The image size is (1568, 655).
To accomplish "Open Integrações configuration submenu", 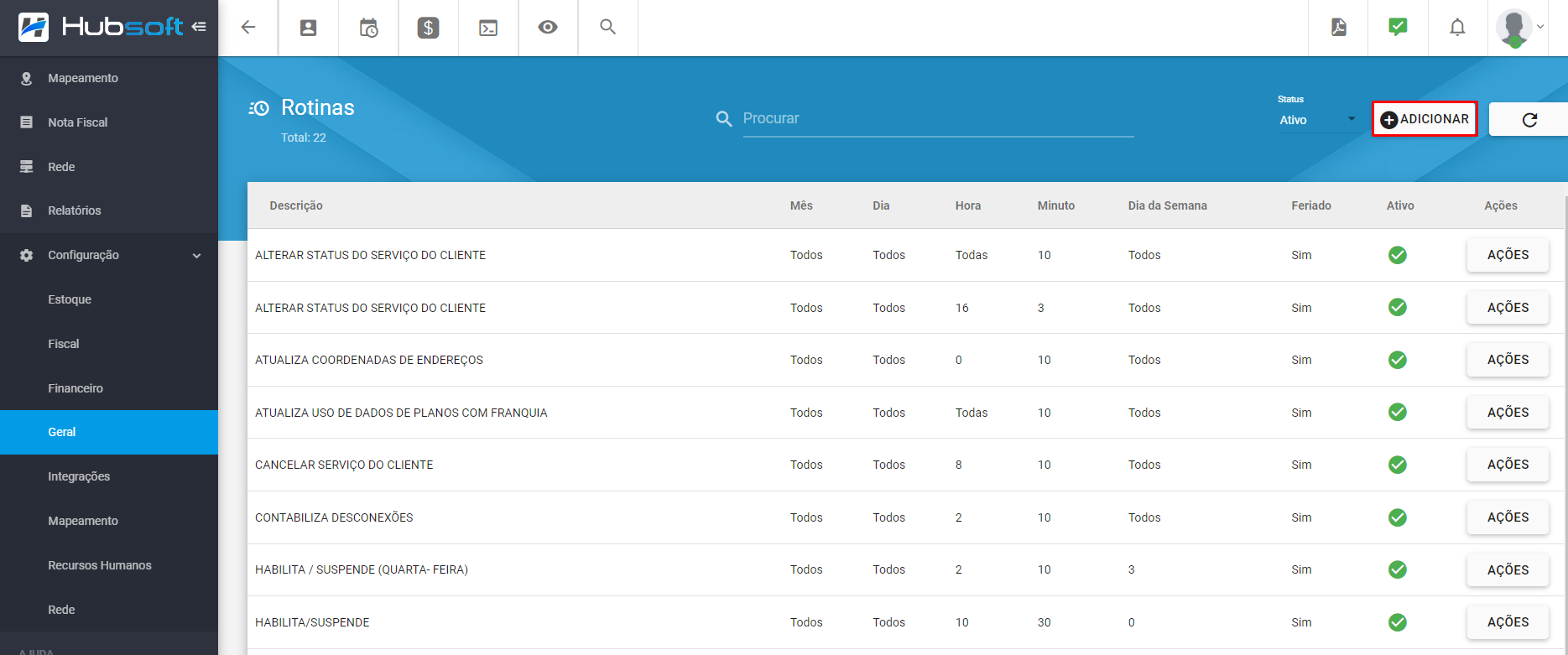I will 109,476.
